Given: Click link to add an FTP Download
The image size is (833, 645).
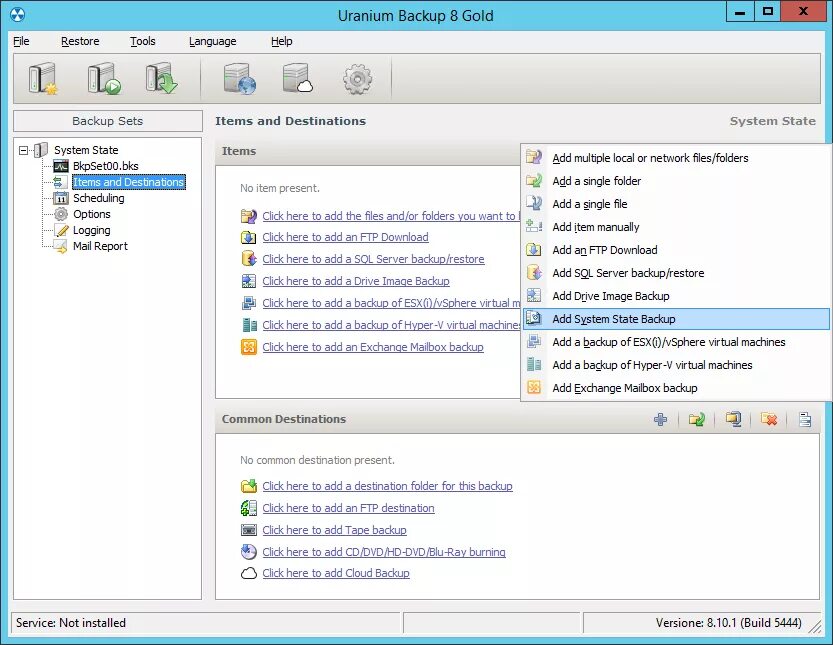Looking at the screenshot, I should [x=345, y=237].
